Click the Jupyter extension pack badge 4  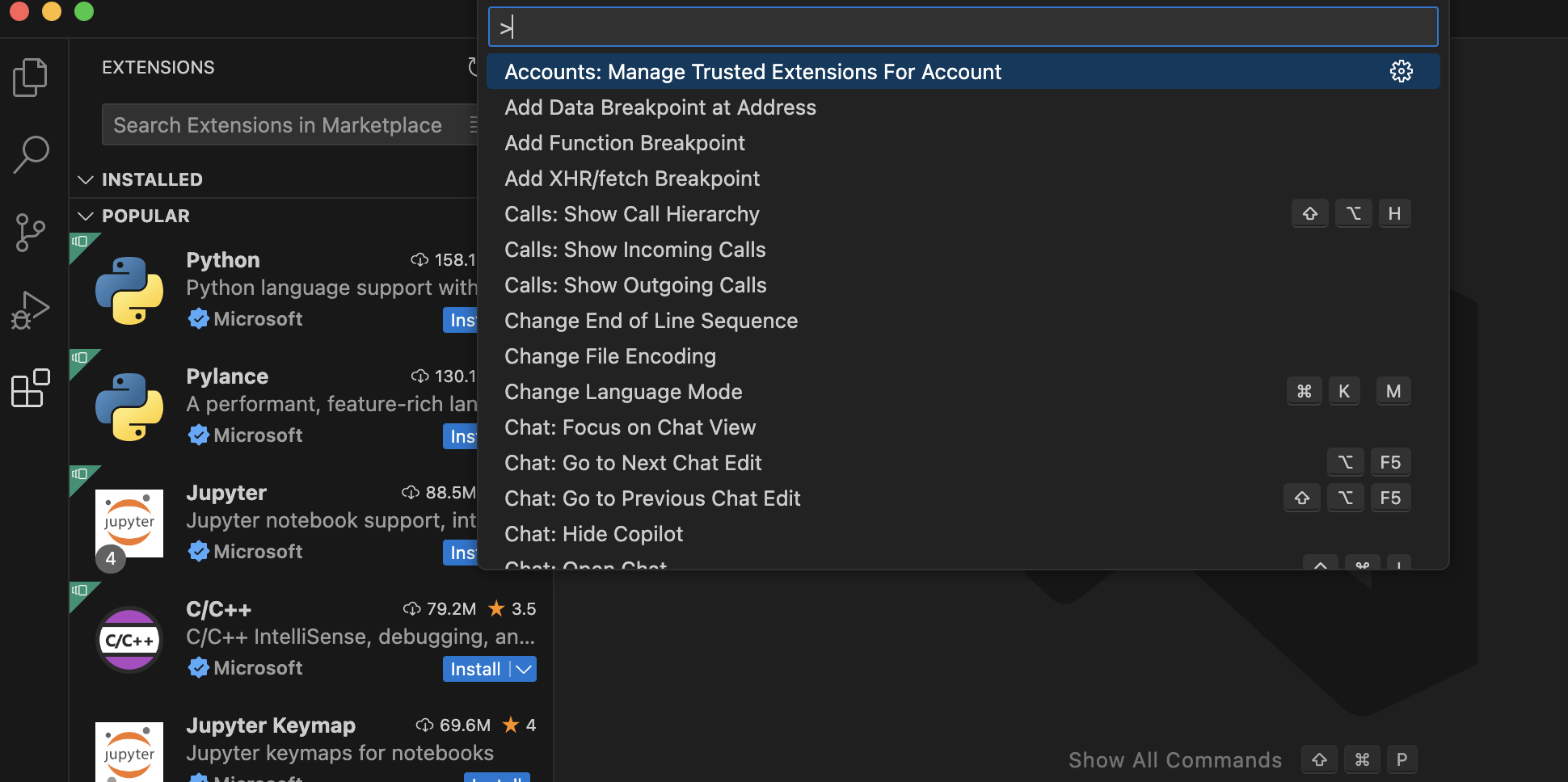111,558
